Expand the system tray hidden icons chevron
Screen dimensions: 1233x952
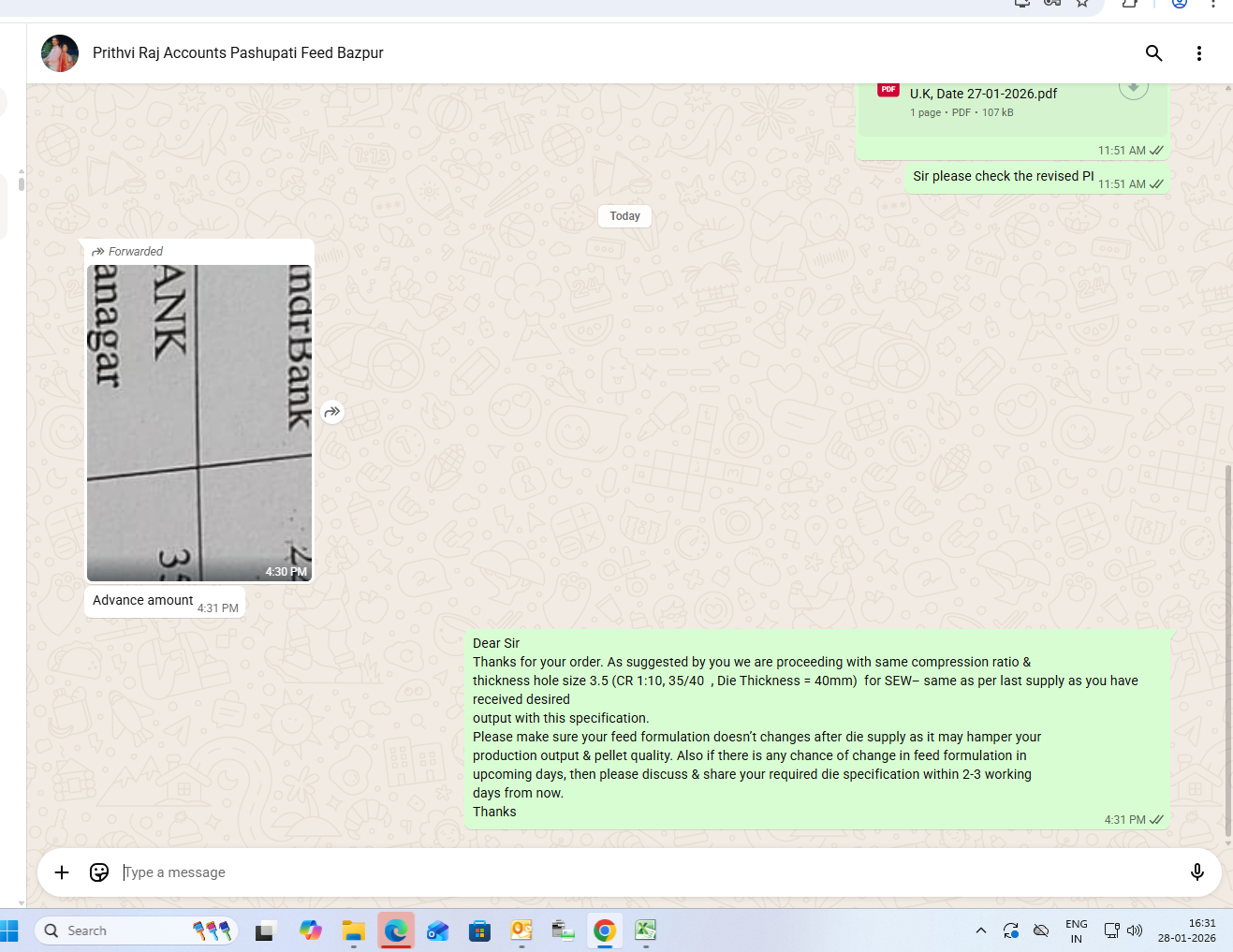(x=980, y=930)
